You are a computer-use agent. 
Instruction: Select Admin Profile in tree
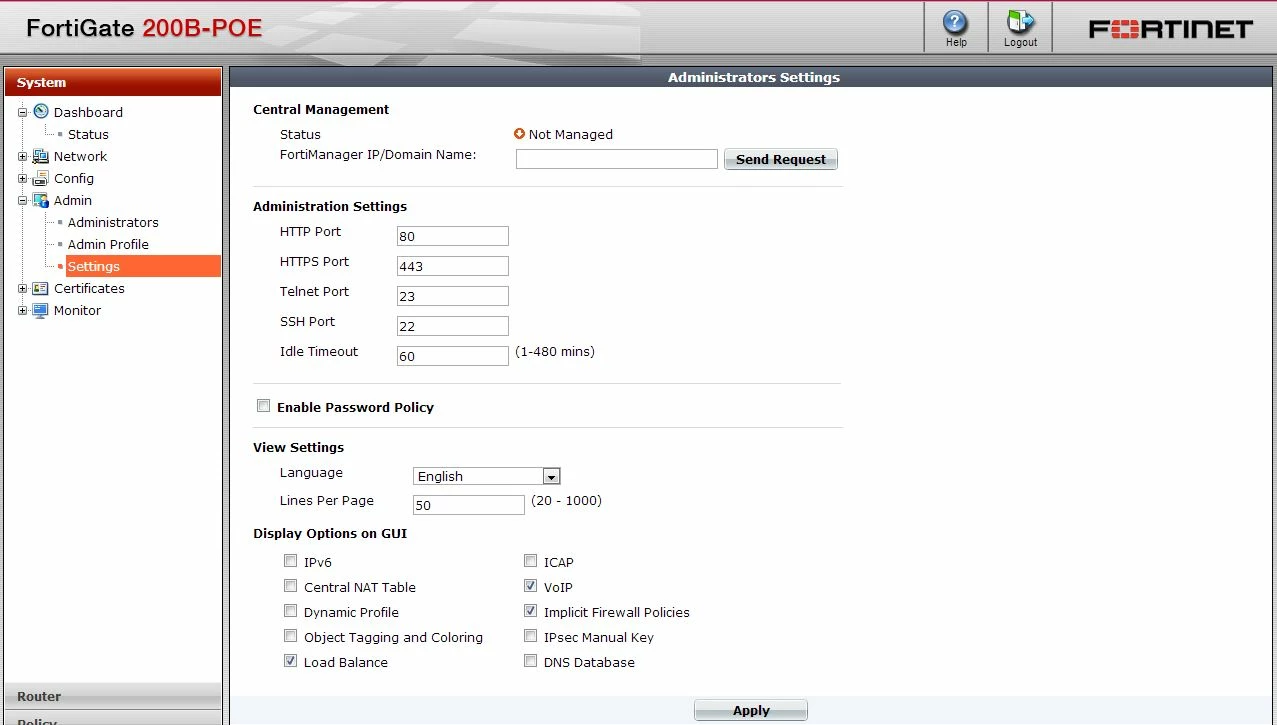[x=108, y=244]
